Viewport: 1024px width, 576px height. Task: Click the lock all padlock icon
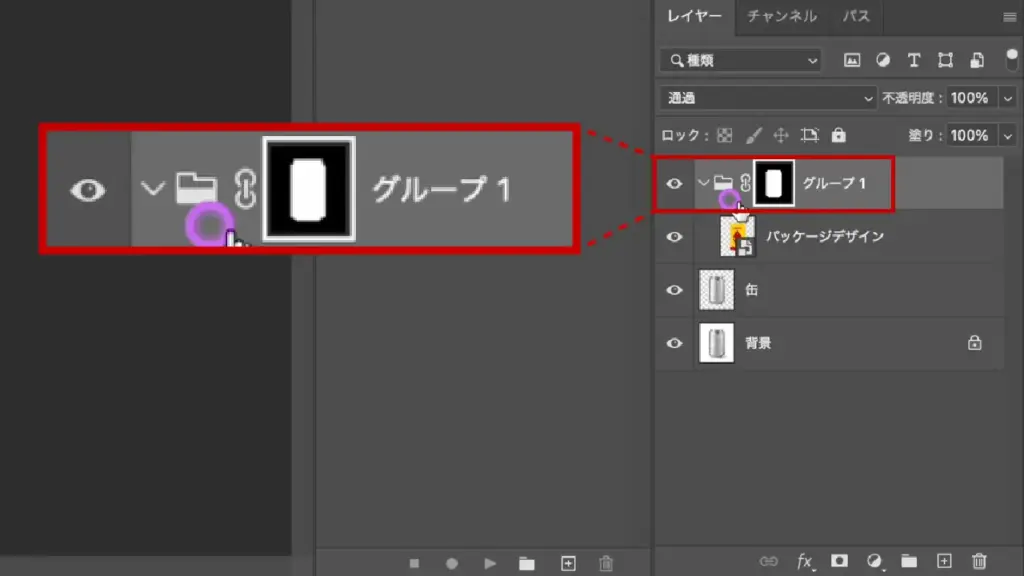(x=838, y=135)
